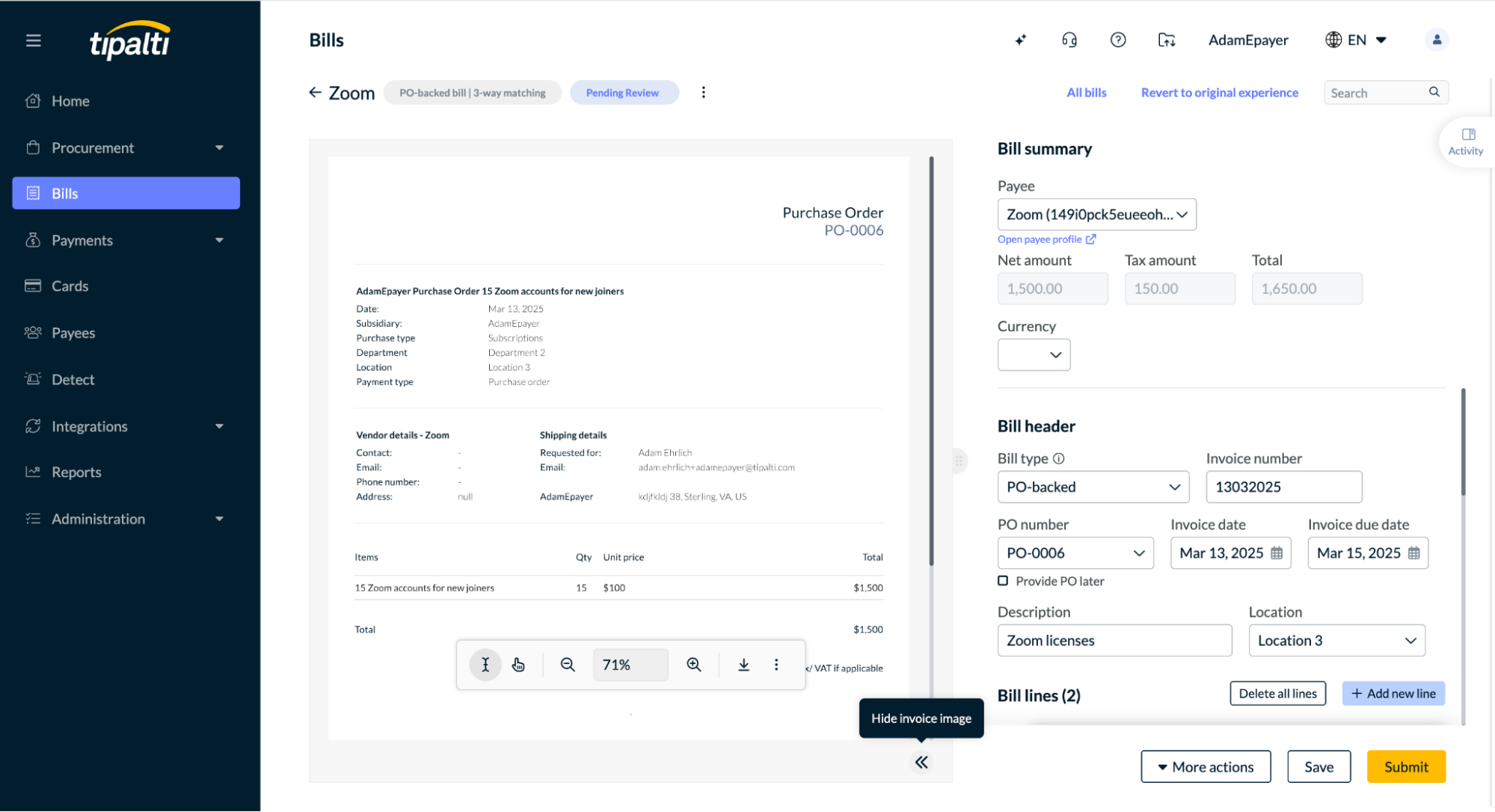The image size is (1495, 812).
Task: Click the Save button
Action: [x=1319, y=767]
